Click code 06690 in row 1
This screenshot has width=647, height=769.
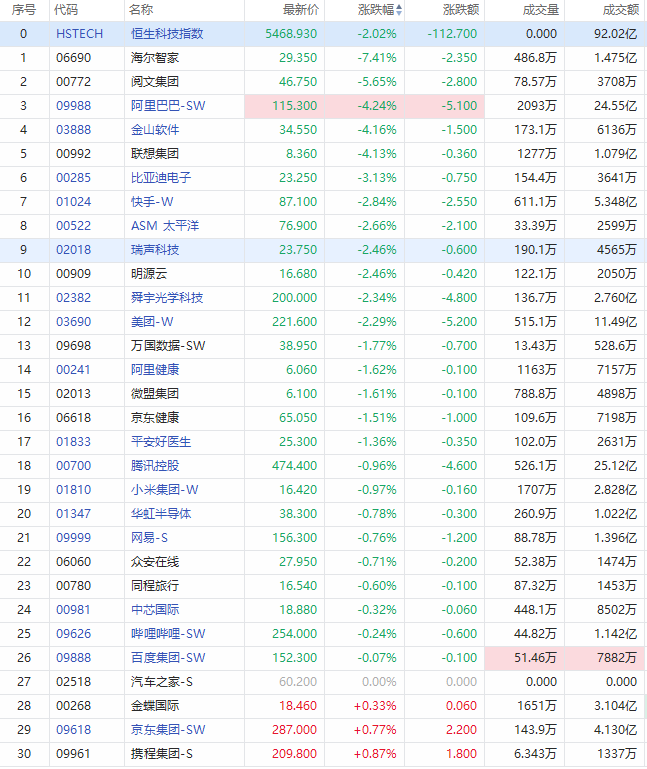point(74,58)
